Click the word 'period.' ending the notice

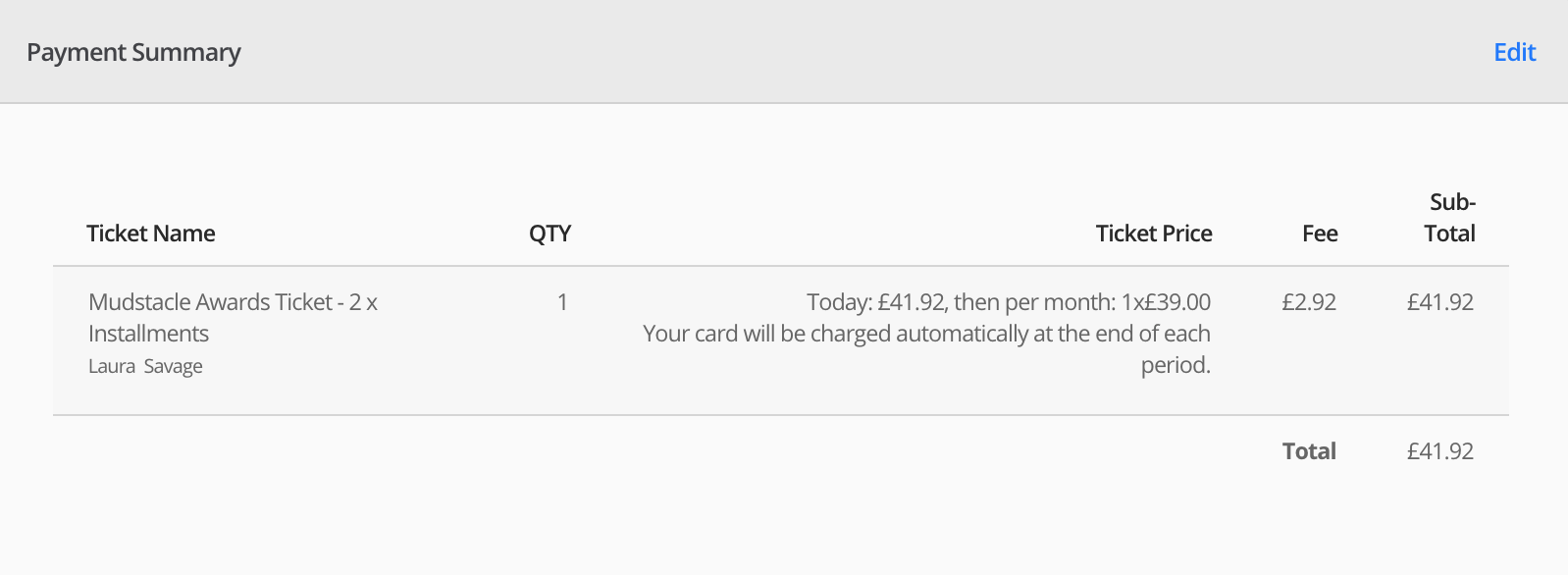click(1175, 365)
